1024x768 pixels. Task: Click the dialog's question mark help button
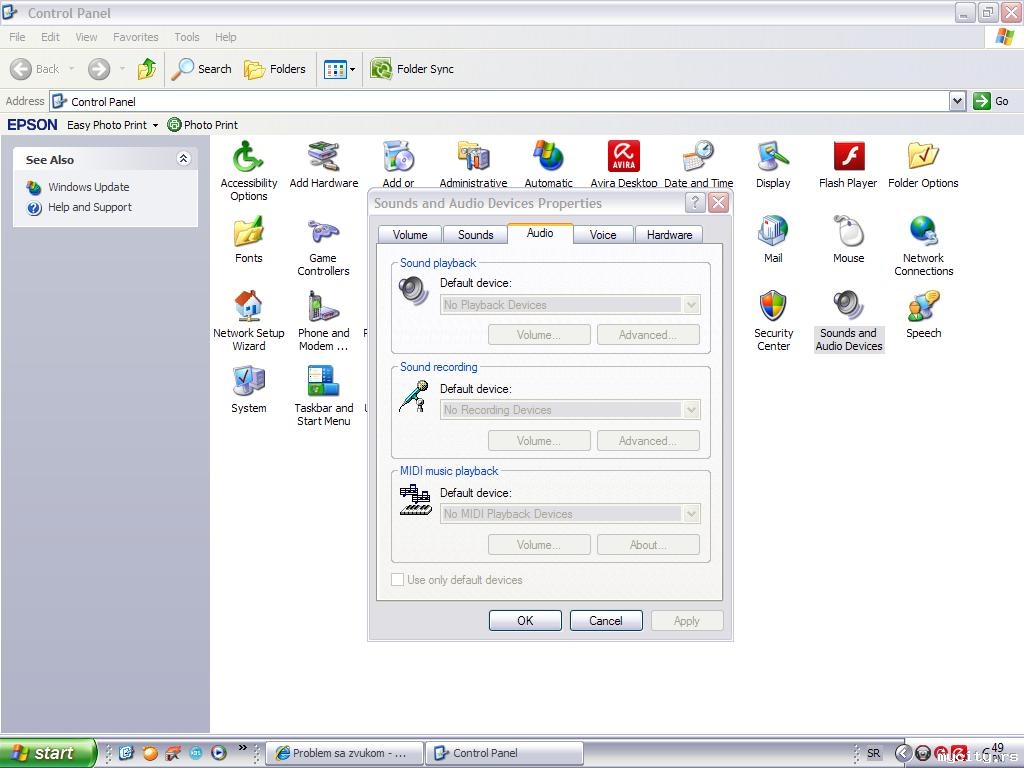pos(695,203)
